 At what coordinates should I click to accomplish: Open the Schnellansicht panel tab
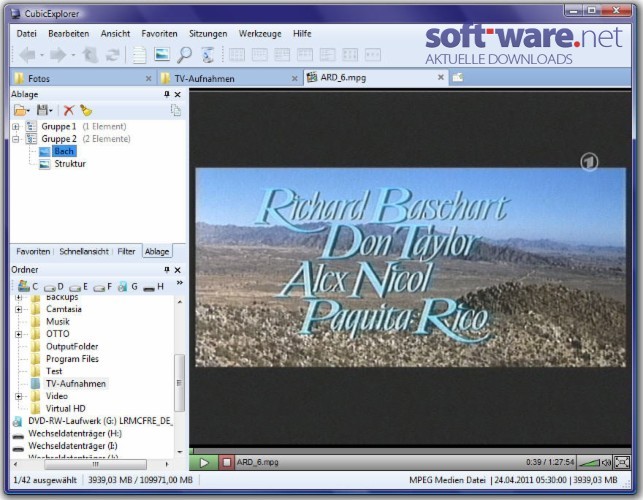(x=84, y=251)
